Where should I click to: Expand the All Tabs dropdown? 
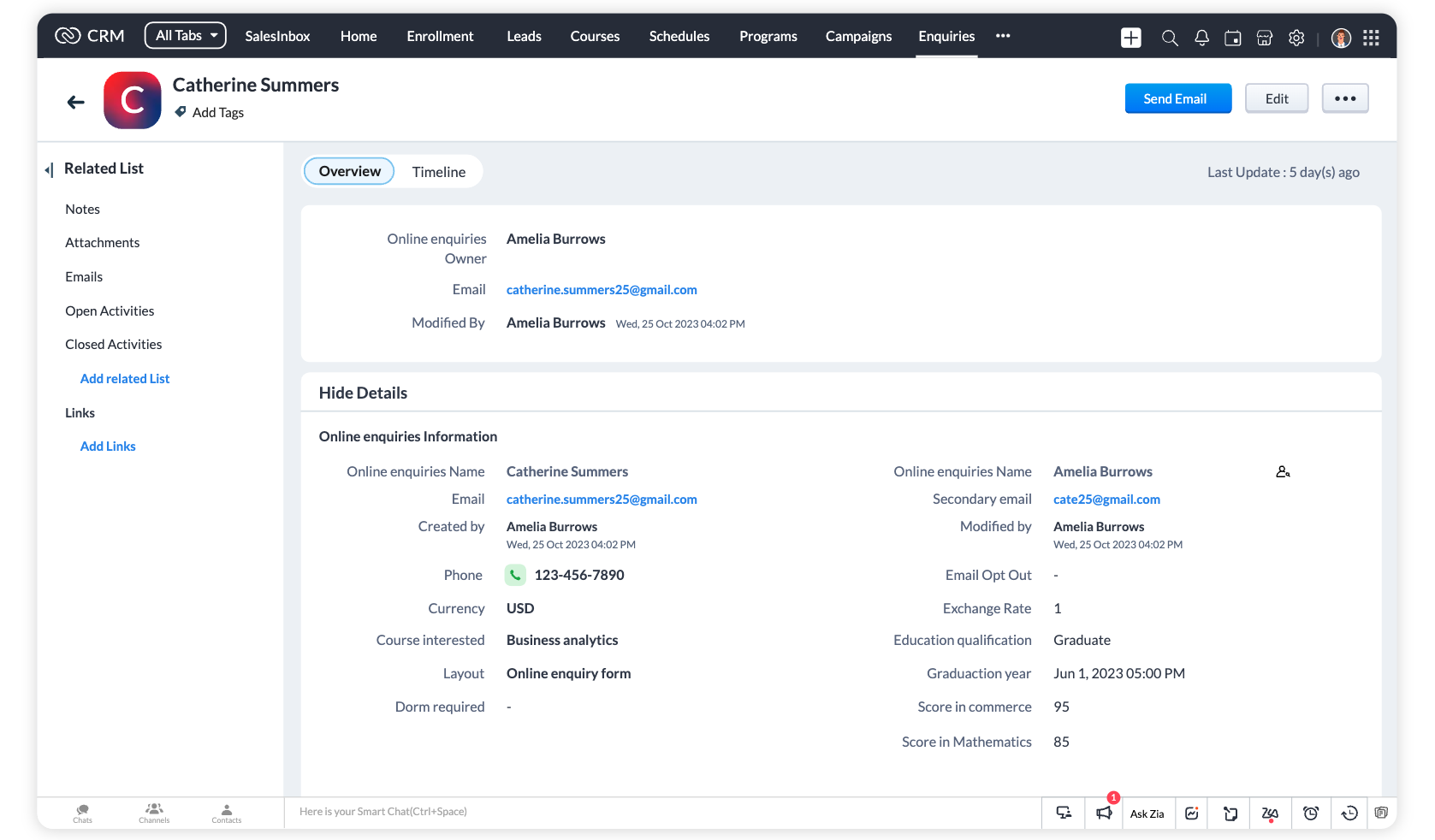coord(186,36)
